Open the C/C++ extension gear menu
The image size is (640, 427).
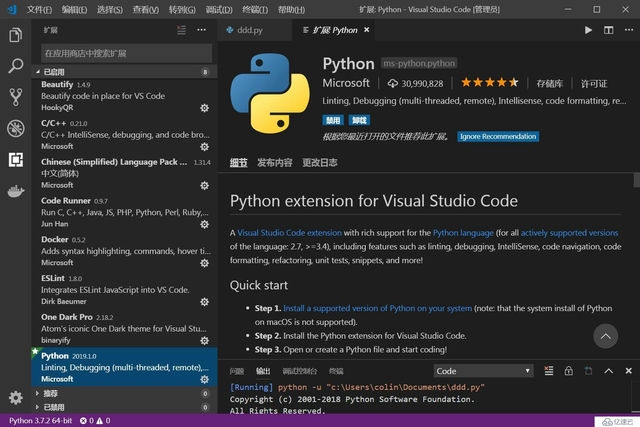tap(204, 147)
